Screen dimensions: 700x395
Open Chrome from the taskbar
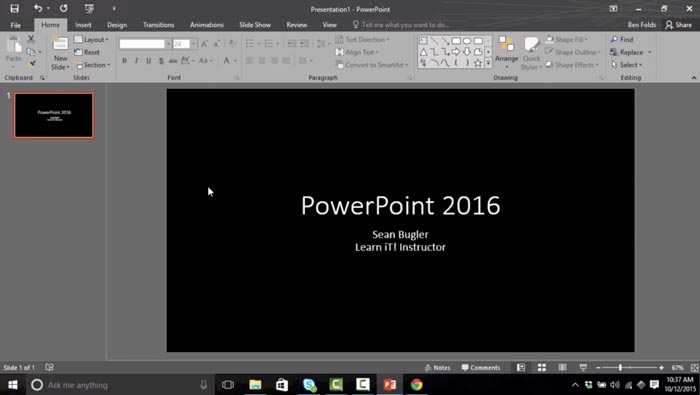417,385
